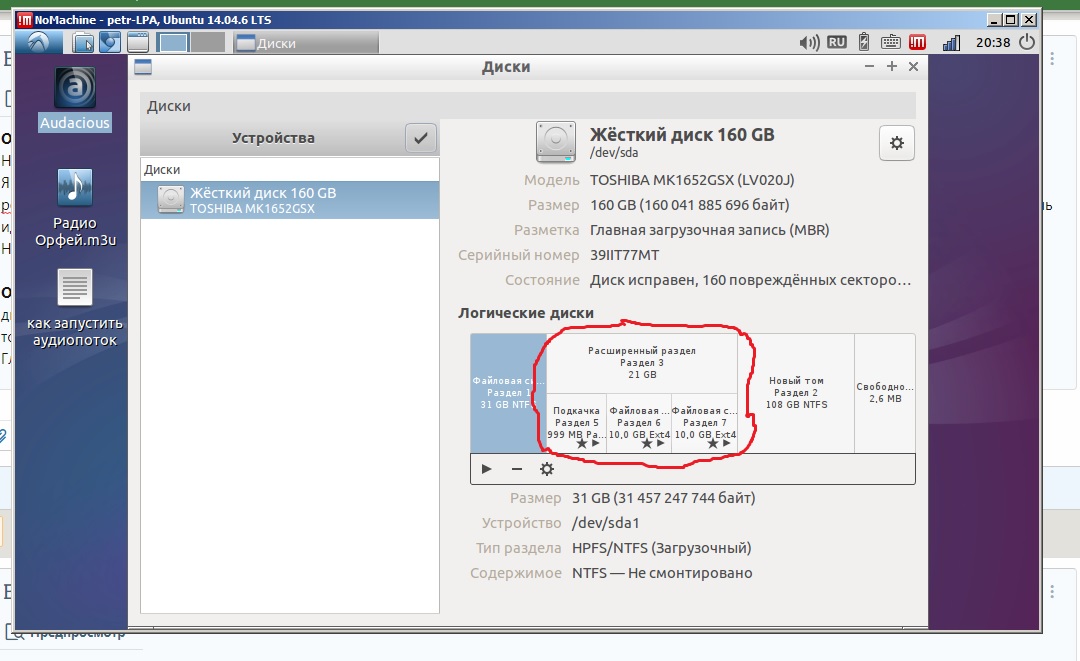The width and height of the screenshot is (1080, 661).
Task: Open partition gear options under volumes
Action: [x=547, y=469]
